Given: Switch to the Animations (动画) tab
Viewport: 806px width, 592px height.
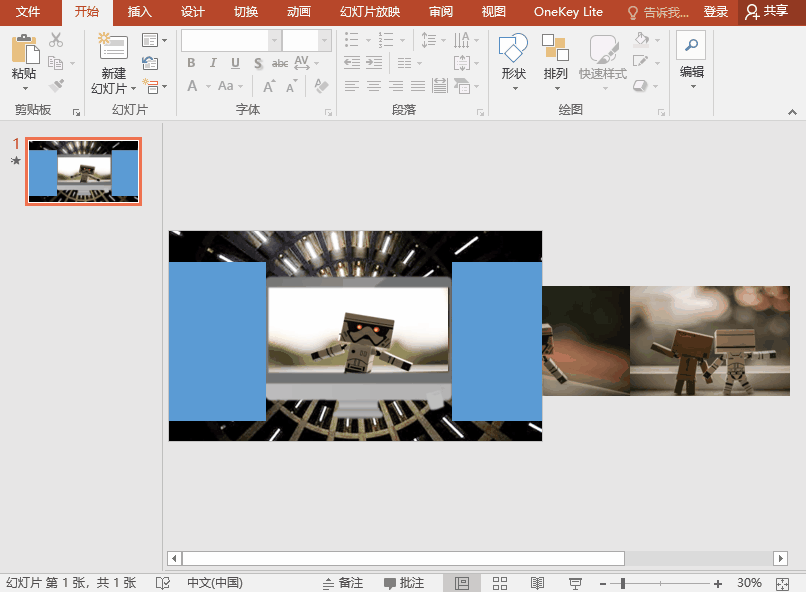Looking at the screenshot, I should (x=298, y=12).
